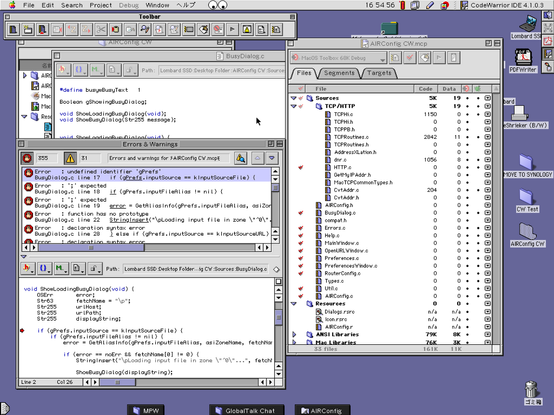Open the functions {} popup in Errors & Warnings source pane
Viewport: 554px width, 415px height.
44,269
